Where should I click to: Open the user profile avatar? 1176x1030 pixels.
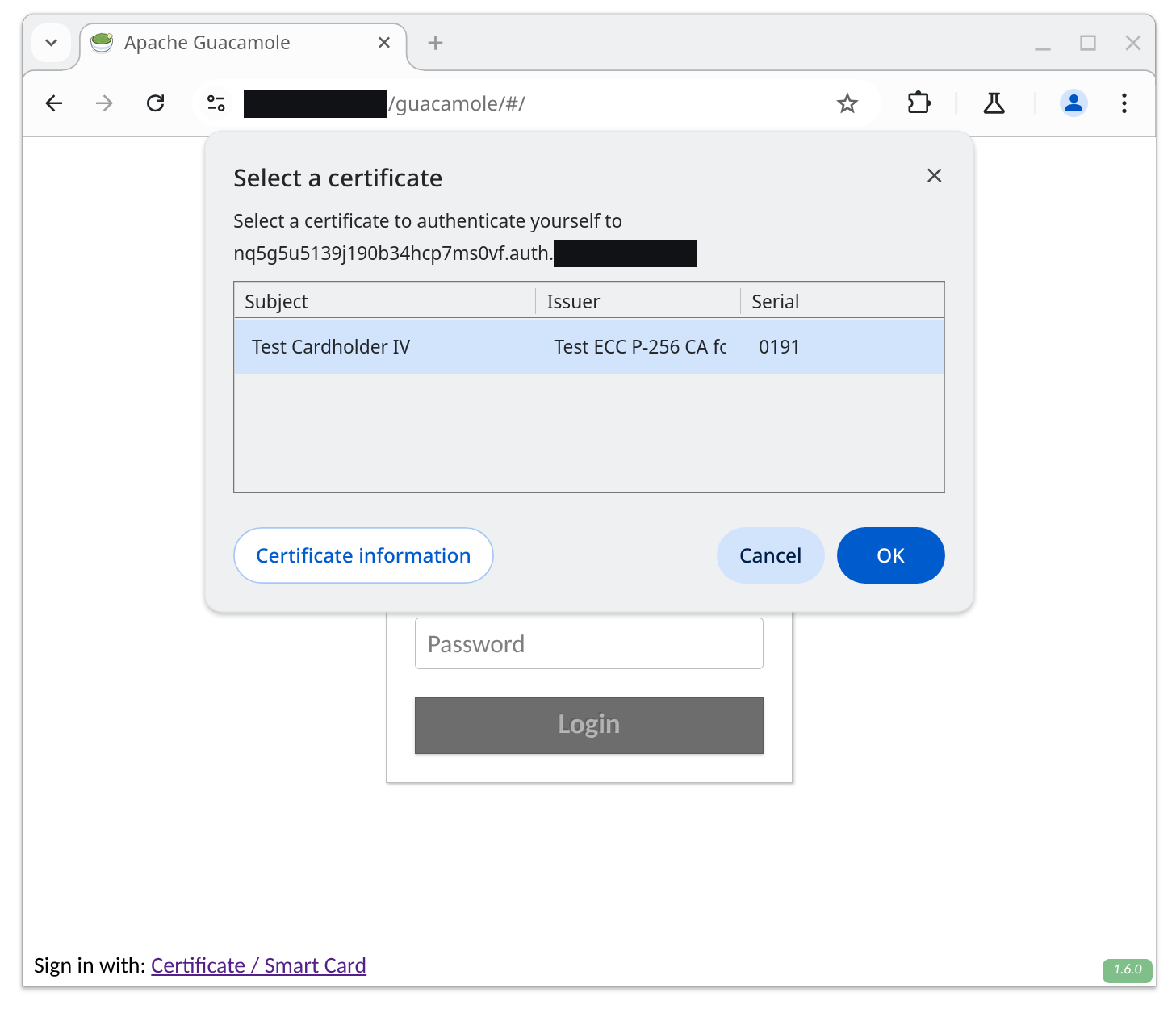coord(1073,103)
